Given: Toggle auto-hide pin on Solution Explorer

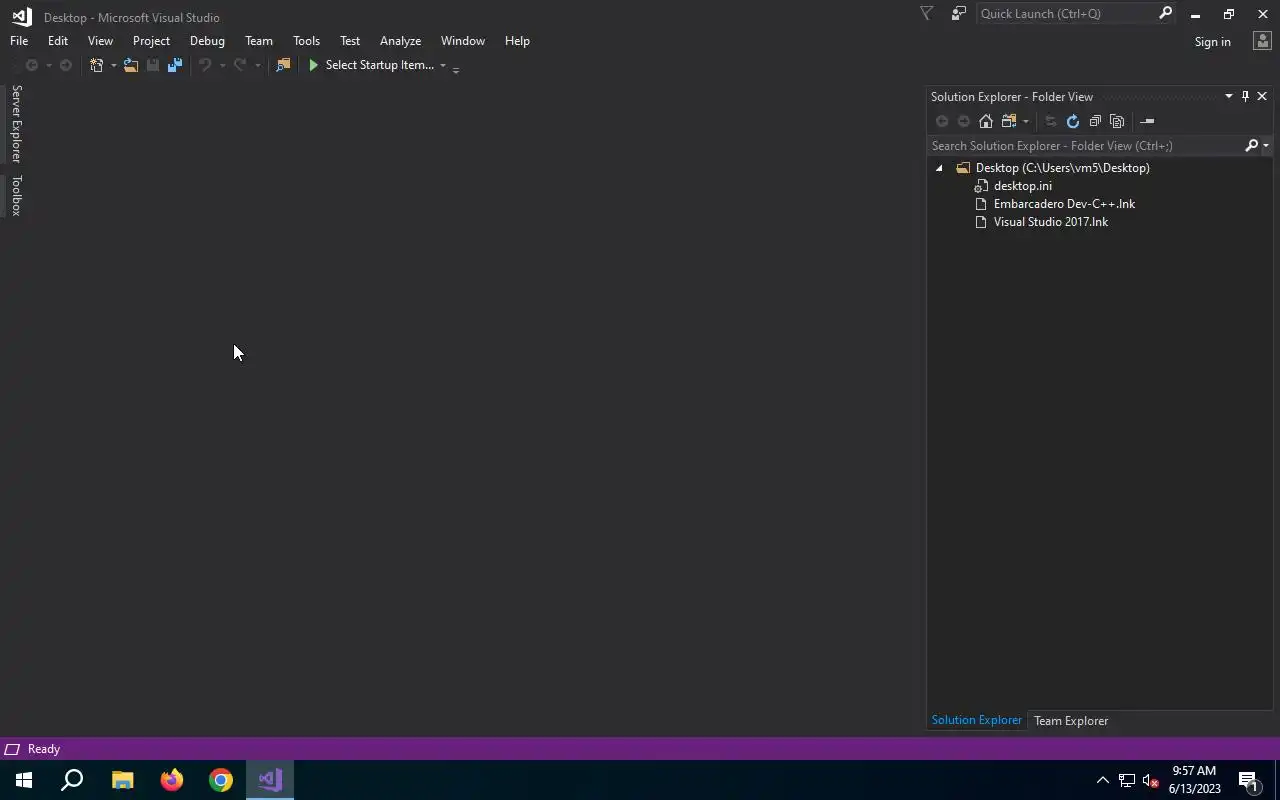Looking at the screenshot, I should [1245, 96].
